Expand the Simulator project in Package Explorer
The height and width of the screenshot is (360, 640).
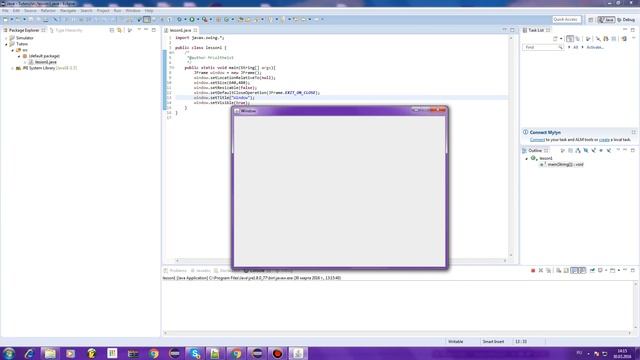click(6, 38)
